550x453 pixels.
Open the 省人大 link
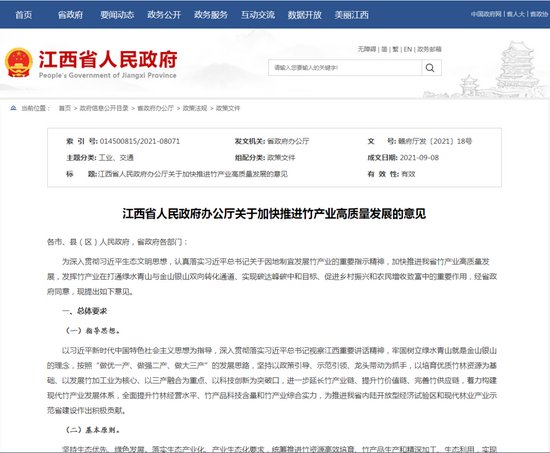[x=516, y=14]
